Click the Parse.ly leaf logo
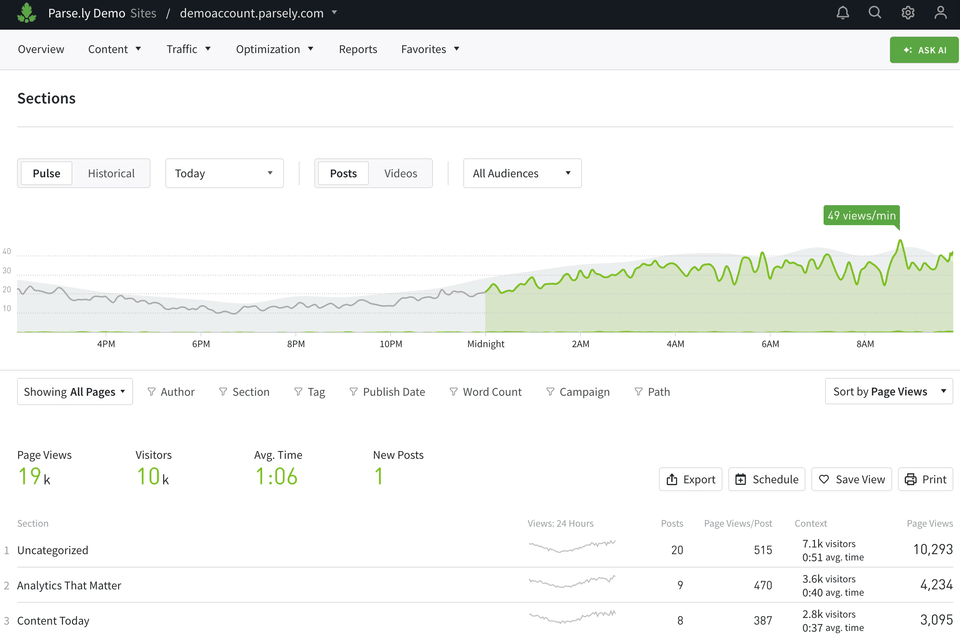This screenshot has width=960, height=635. pos(27,14)
